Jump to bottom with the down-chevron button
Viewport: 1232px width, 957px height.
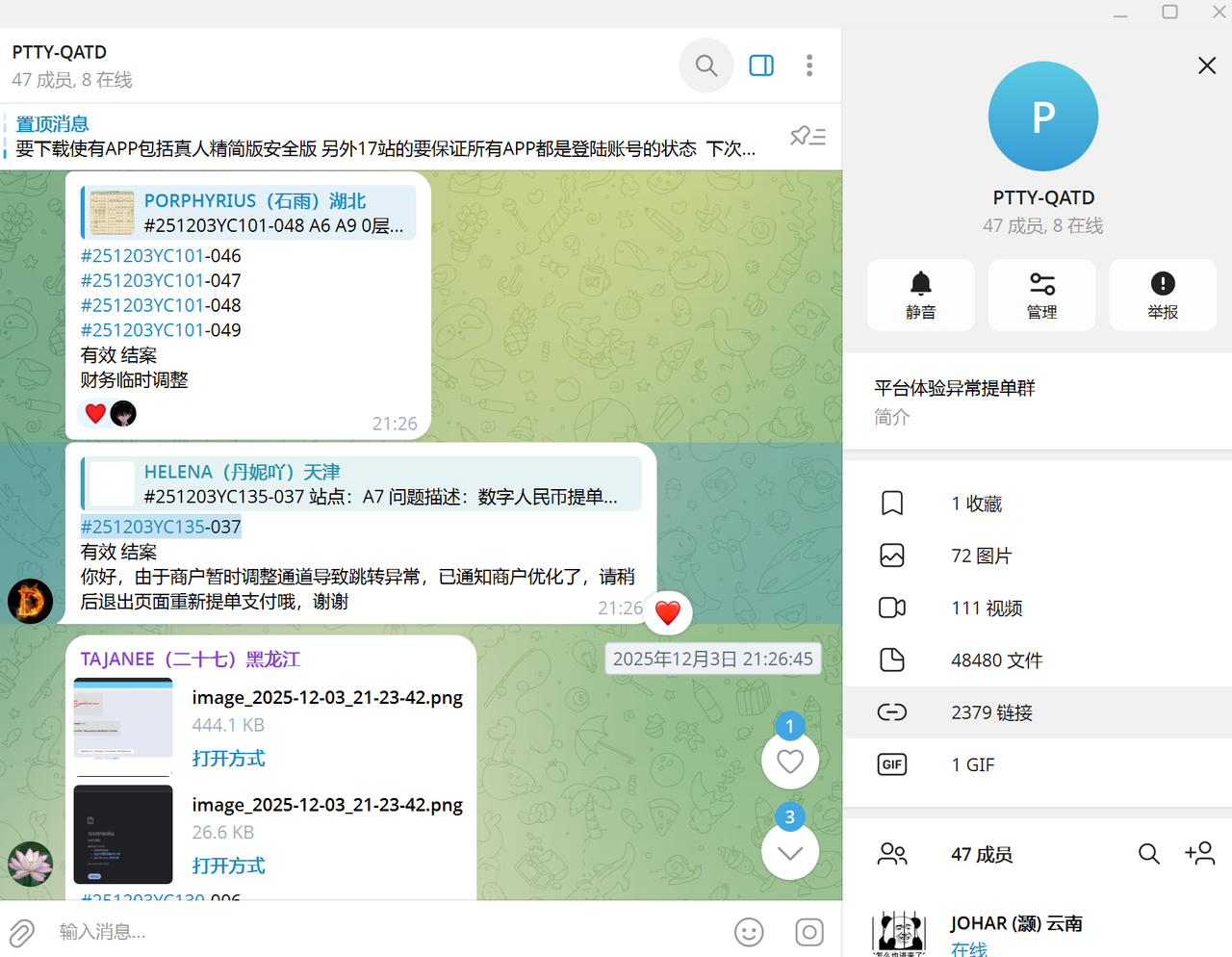tap(790, 852)
